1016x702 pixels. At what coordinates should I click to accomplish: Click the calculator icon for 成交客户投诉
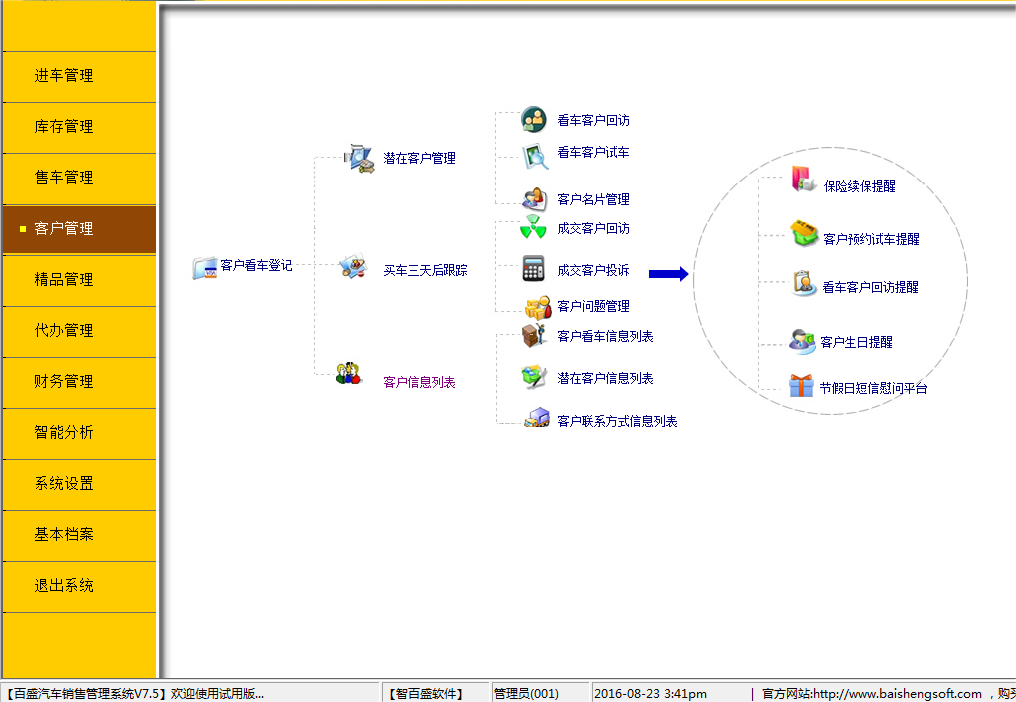coord(533,268)
